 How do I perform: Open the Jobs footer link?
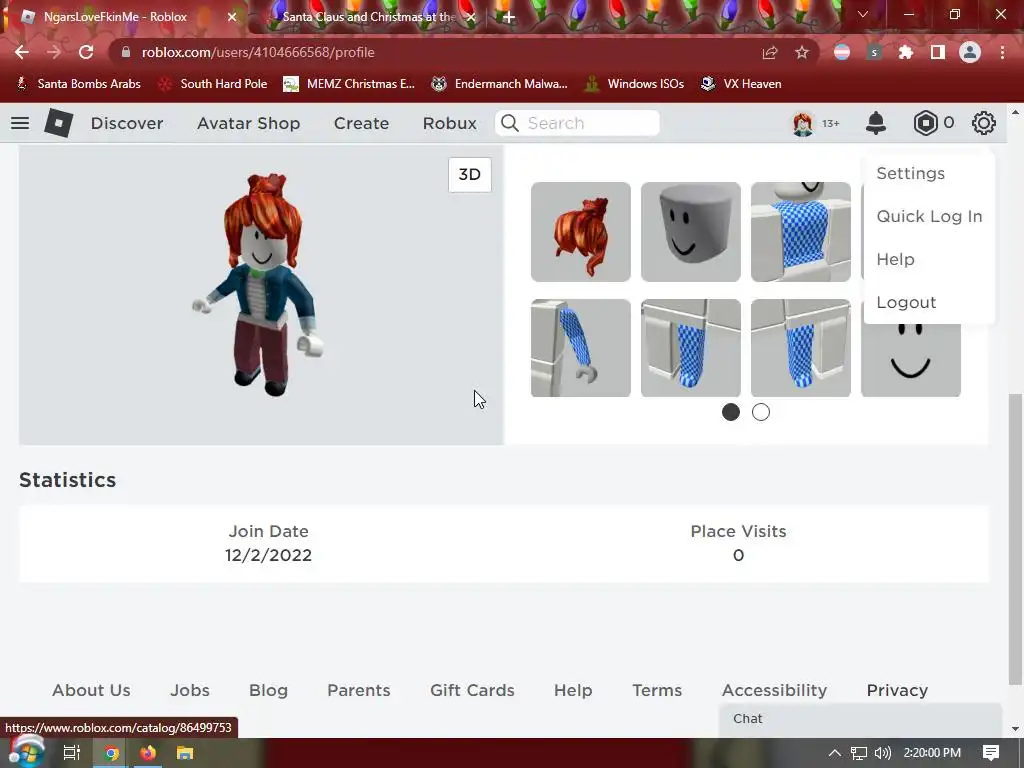(190, 690)
